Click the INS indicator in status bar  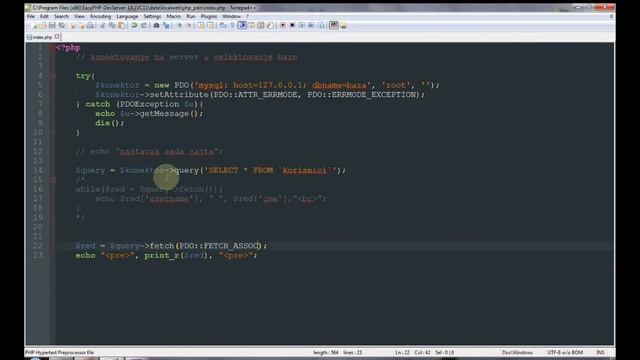point(600,352)
